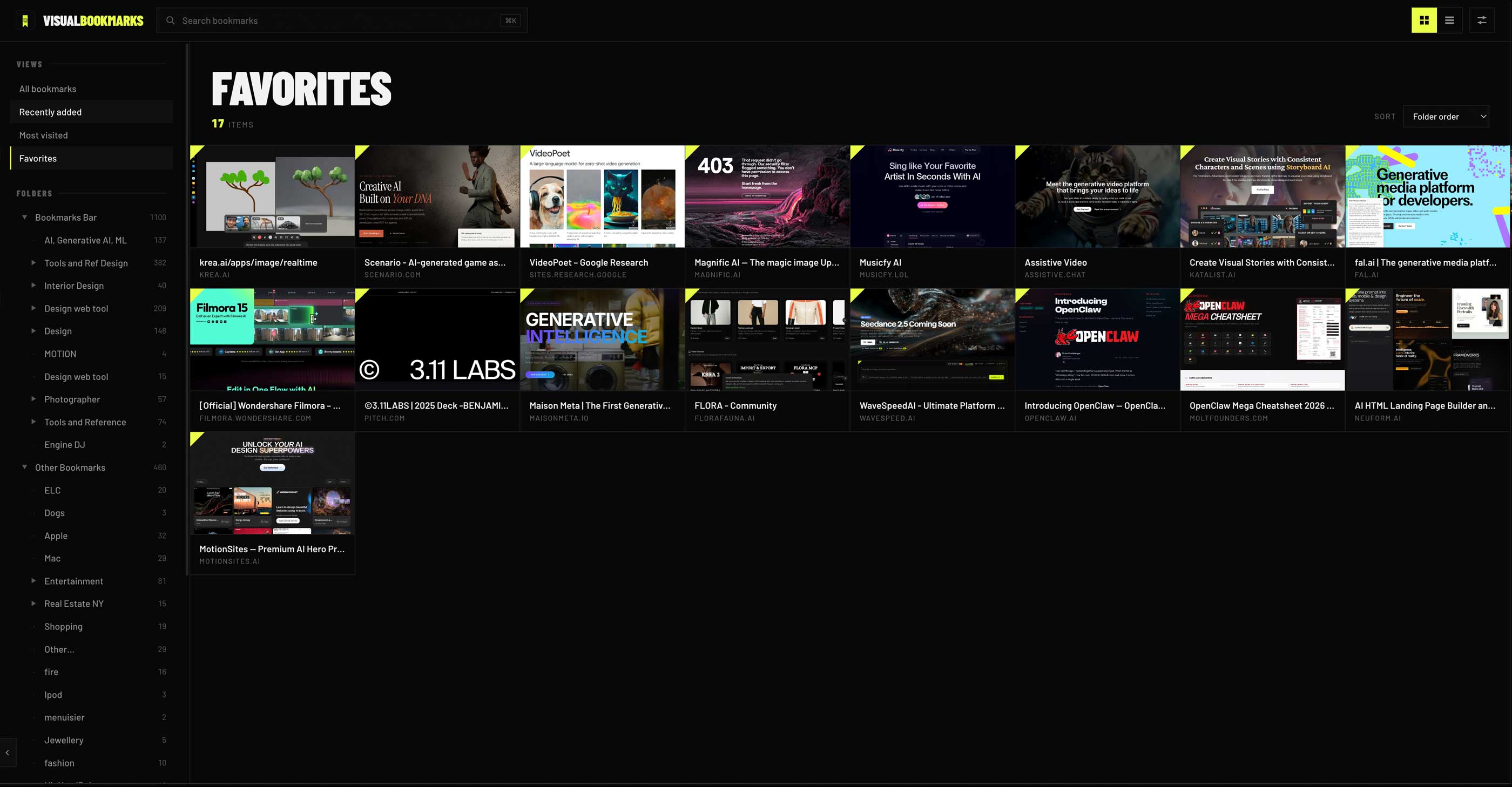Click favorite corner flag on 3.11LABS card

360,294
